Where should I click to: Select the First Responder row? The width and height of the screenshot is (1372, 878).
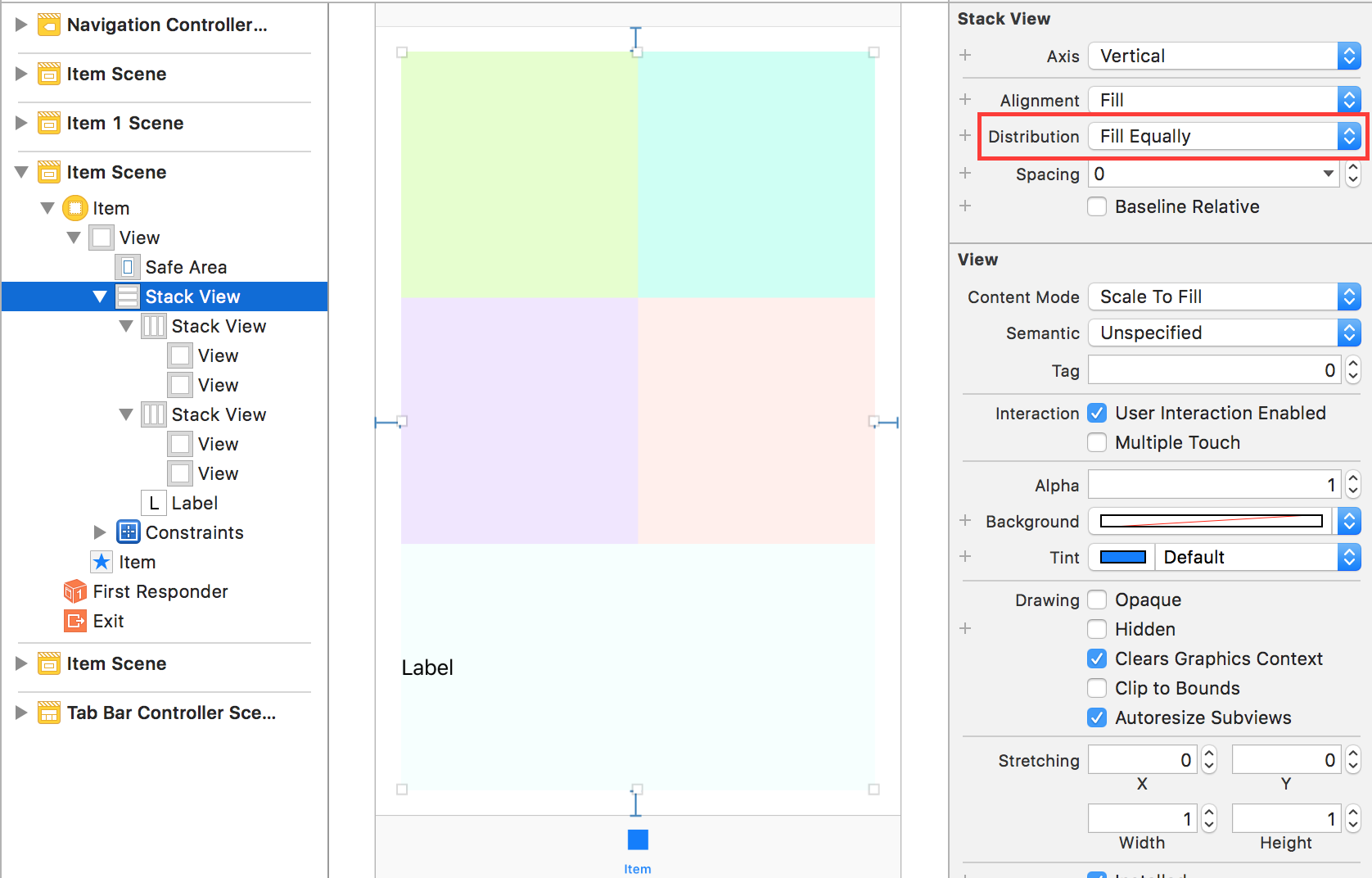tap(165, 591)
